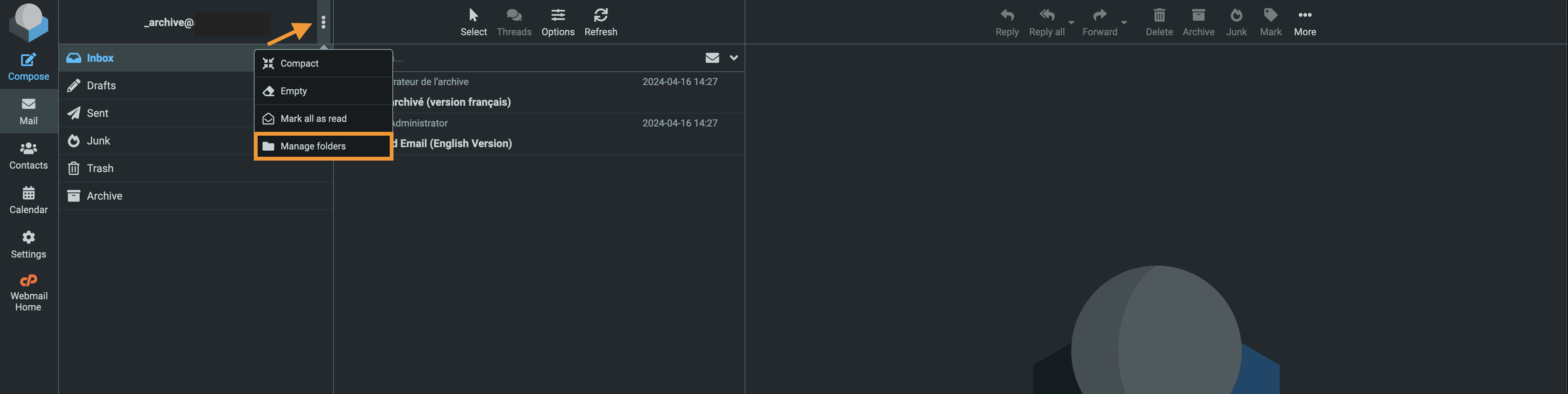Toggle the Select messages mode
Viewport: 1568px width, 394px height.
[473, 22]
